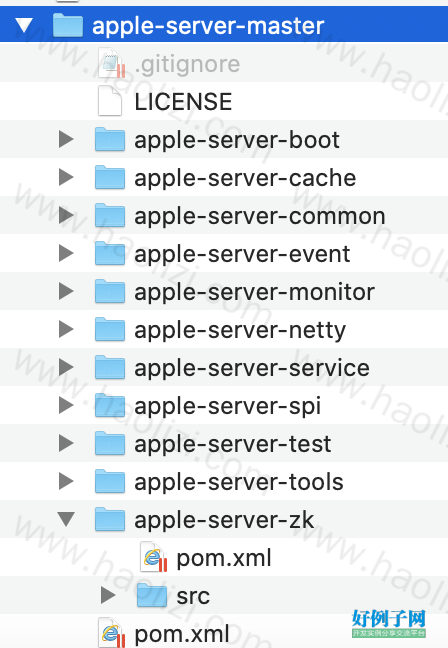Expand the apple-server-netty disclosure triangle

click(x=66, y=329)
